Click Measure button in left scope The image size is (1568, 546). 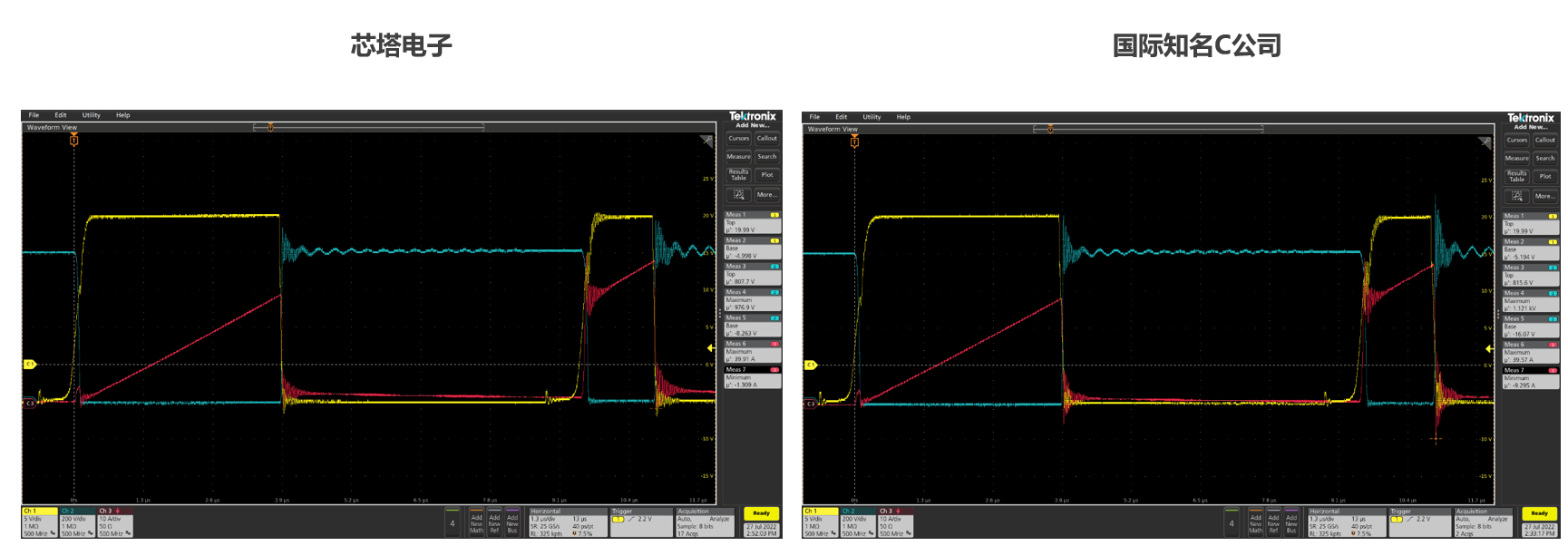point(738,157)
